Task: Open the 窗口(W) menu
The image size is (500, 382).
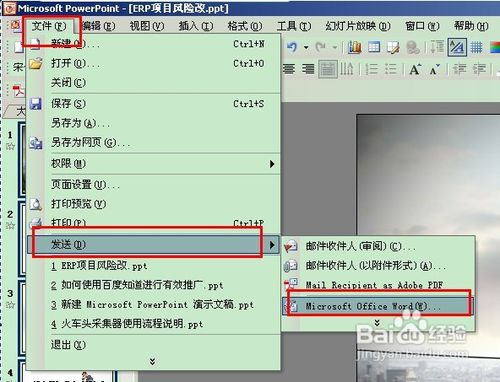Action: click(x=422, y=26)
